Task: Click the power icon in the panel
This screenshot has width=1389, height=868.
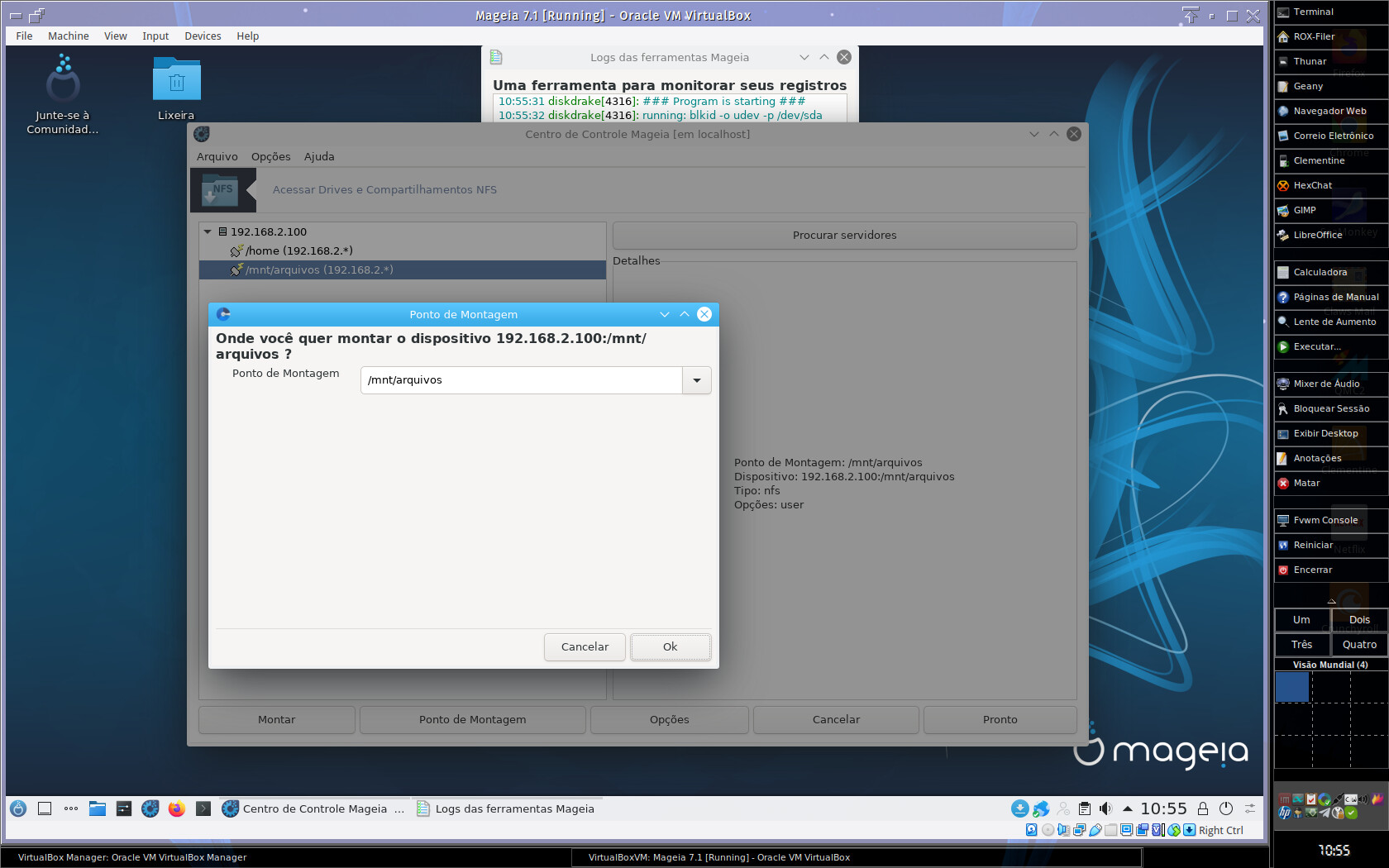Action: [x=1226, y=808]
